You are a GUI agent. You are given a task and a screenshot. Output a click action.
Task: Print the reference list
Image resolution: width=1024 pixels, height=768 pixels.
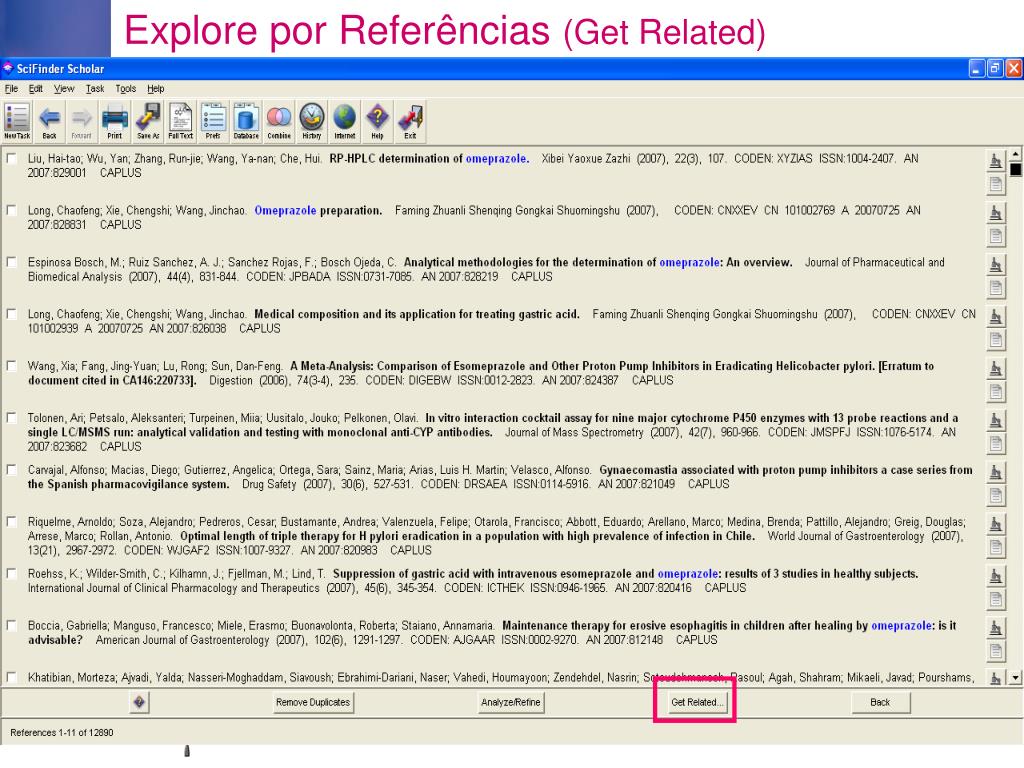(x=115, y=121)
